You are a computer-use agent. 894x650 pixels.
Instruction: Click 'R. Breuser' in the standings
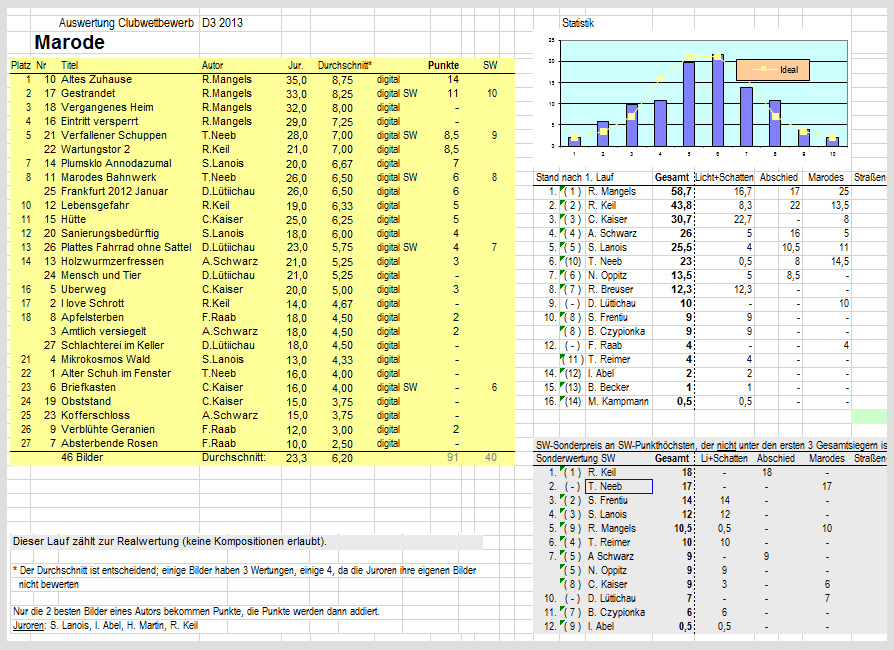pyautogui.click(x=610, y=289)
